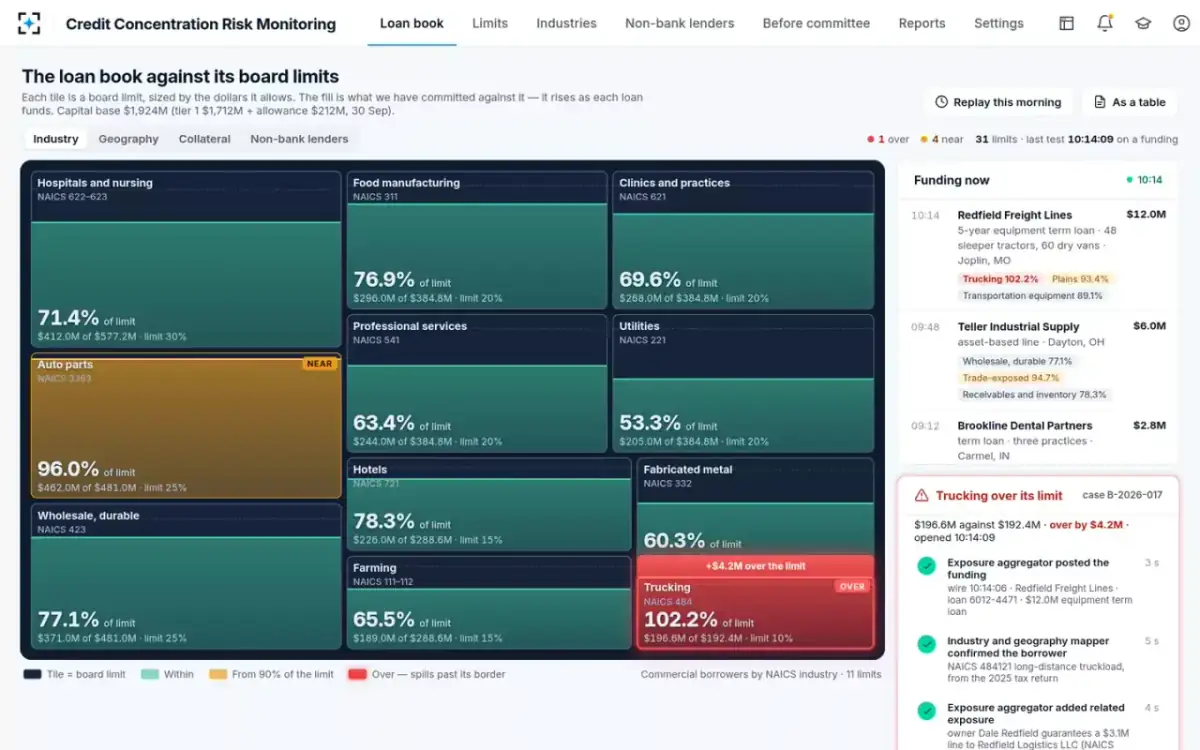Screen dimensions: 1200x750
Task: Open the Hotels tile
Action: click(489, 504)
